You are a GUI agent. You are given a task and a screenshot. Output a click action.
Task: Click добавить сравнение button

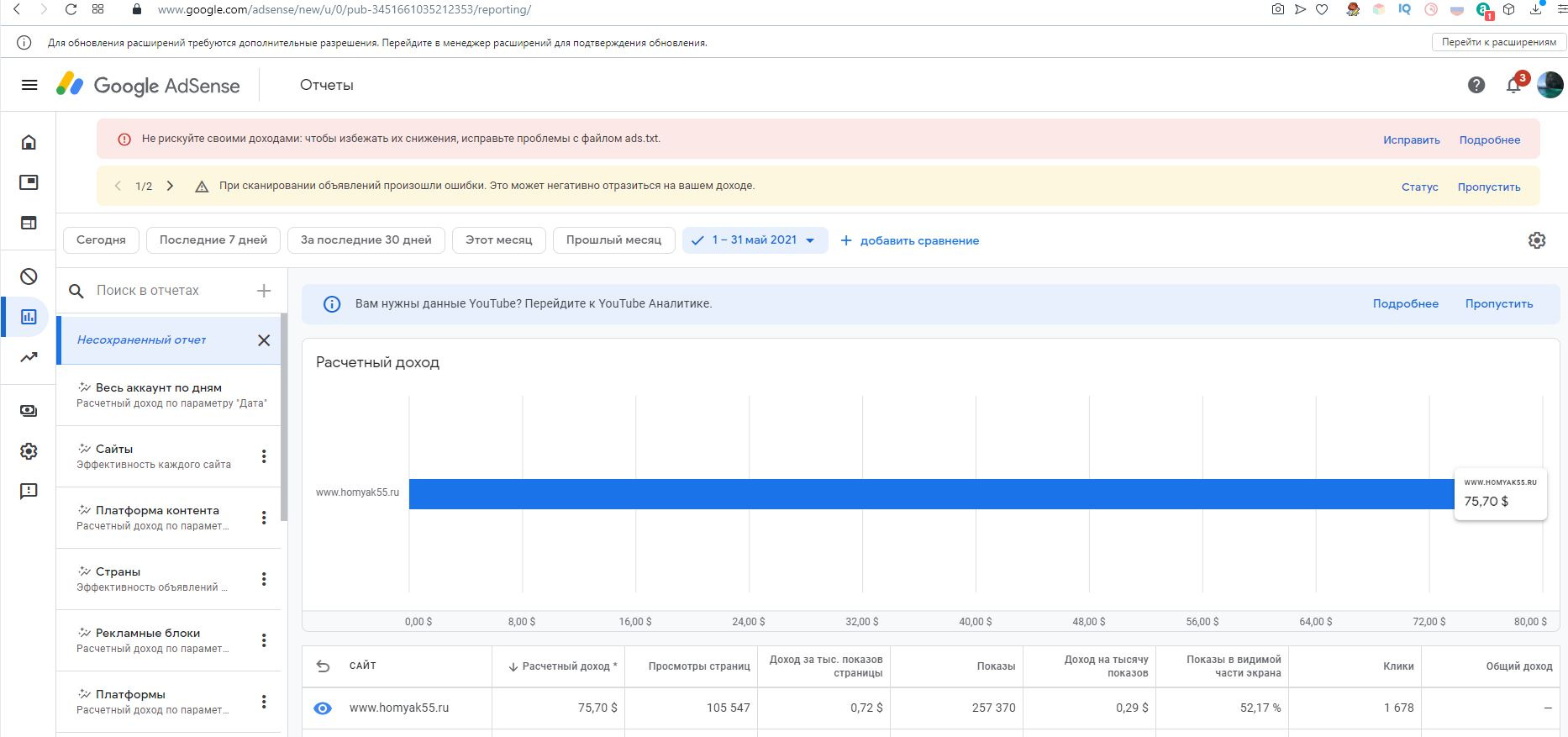pos(910,240)
